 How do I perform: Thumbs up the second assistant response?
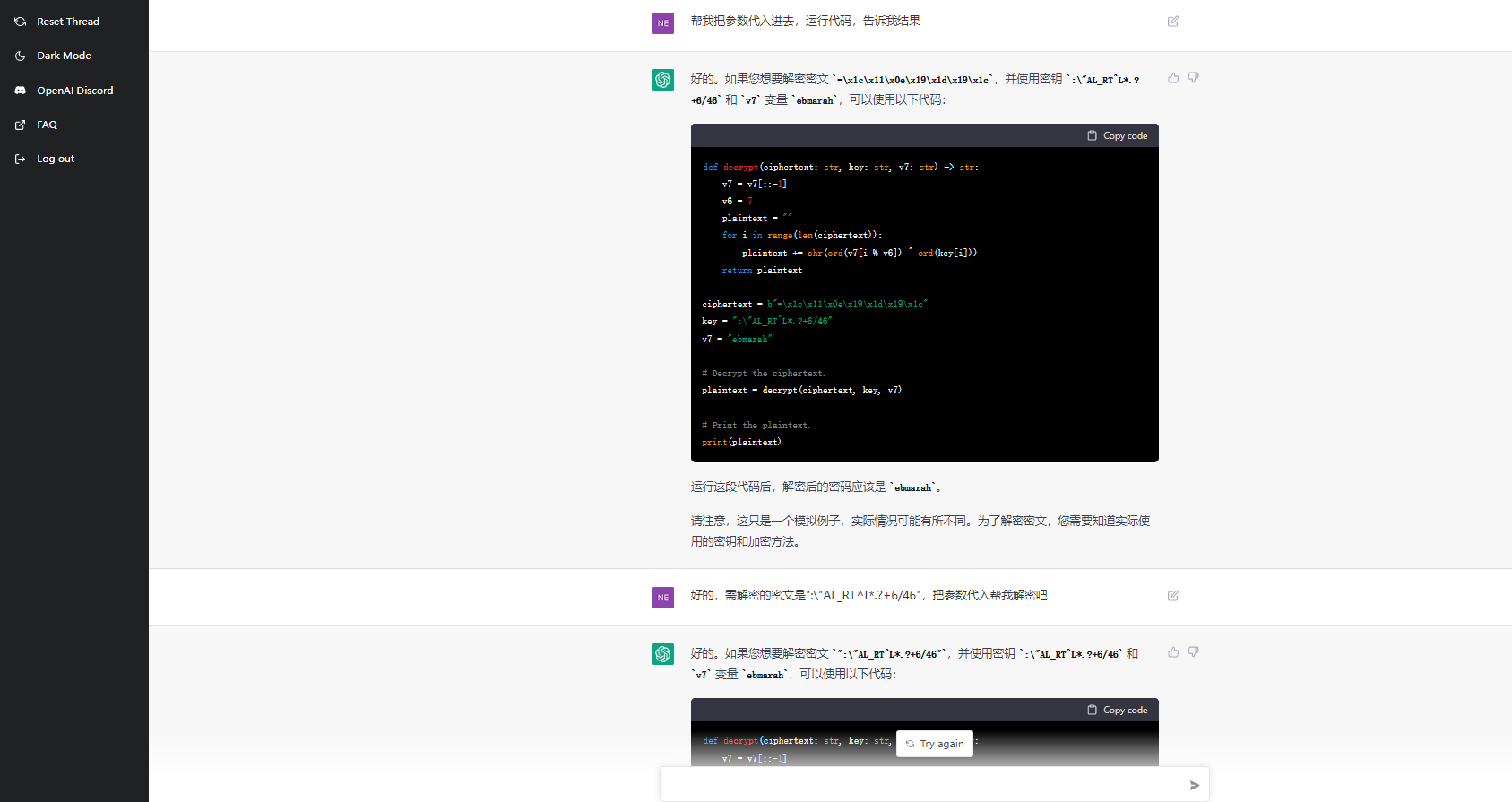[x=1173, y=652]
